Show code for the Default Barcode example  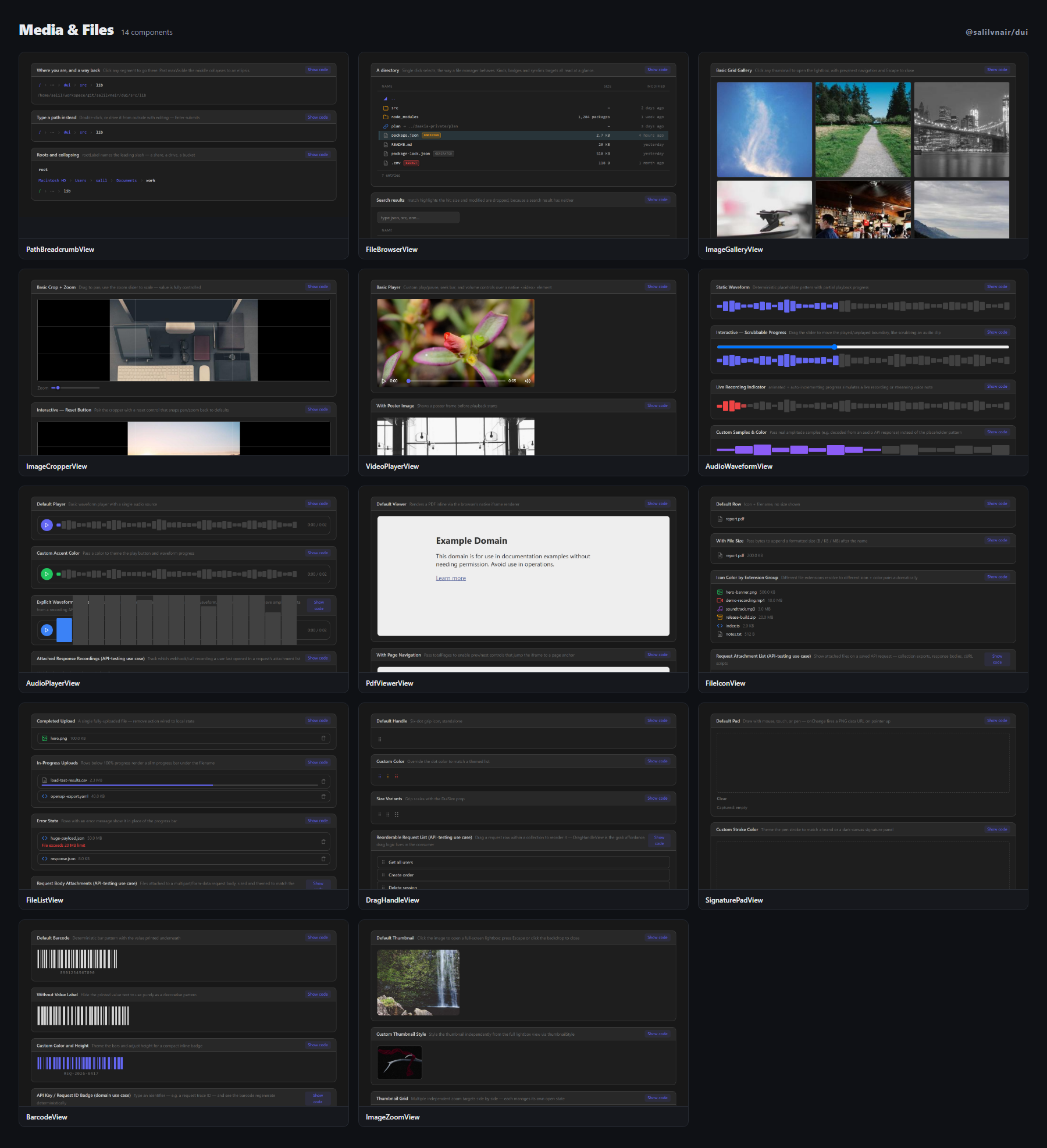point(318,937)
